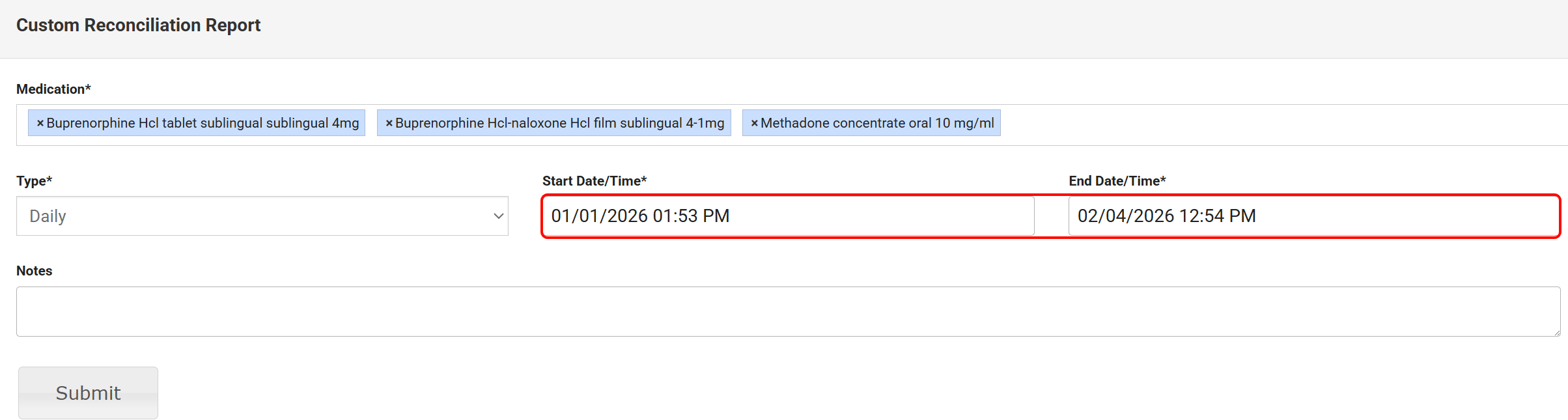
Task: Grab the Notes box resize handle
Action: click(x=1556, y=333)
